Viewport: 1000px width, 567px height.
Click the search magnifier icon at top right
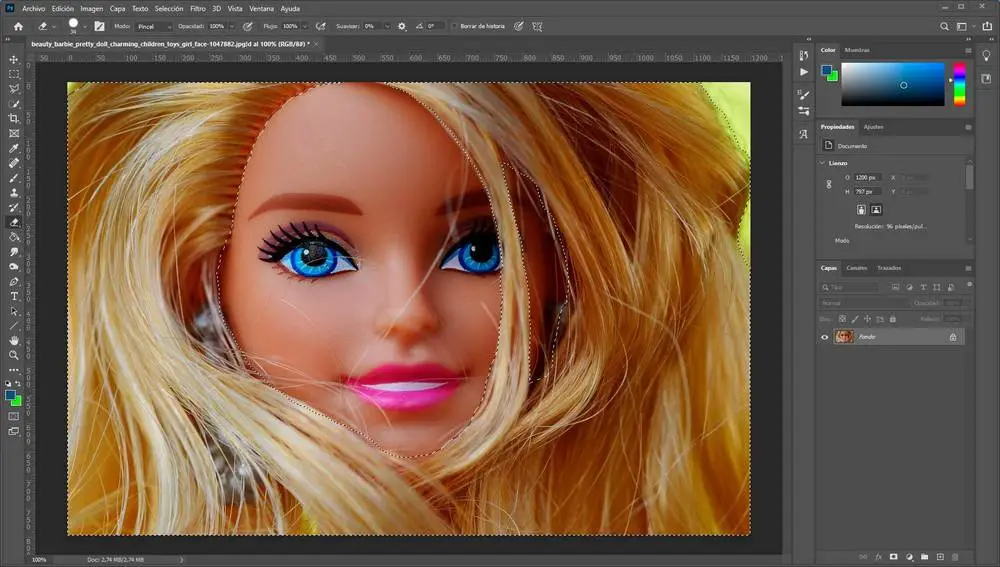click(943, 26)
